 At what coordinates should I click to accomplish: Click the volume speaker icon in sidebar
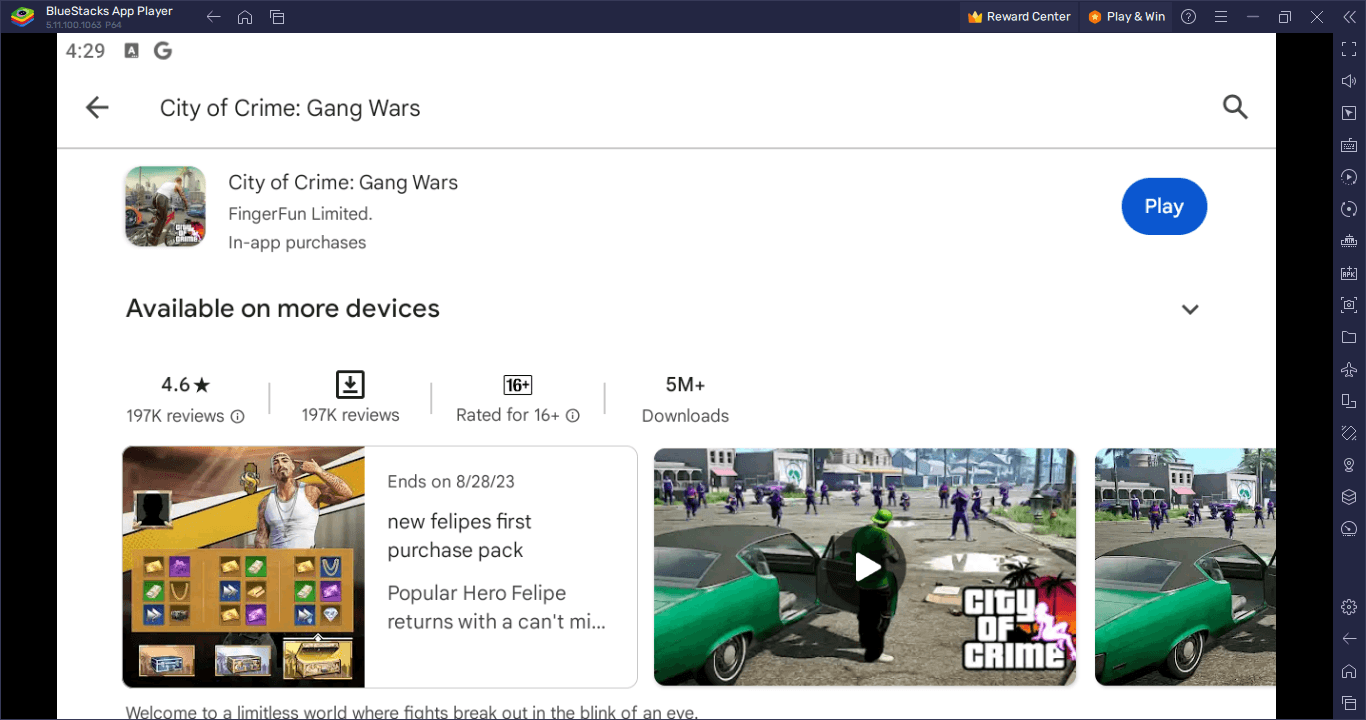tap(1349, 81)
